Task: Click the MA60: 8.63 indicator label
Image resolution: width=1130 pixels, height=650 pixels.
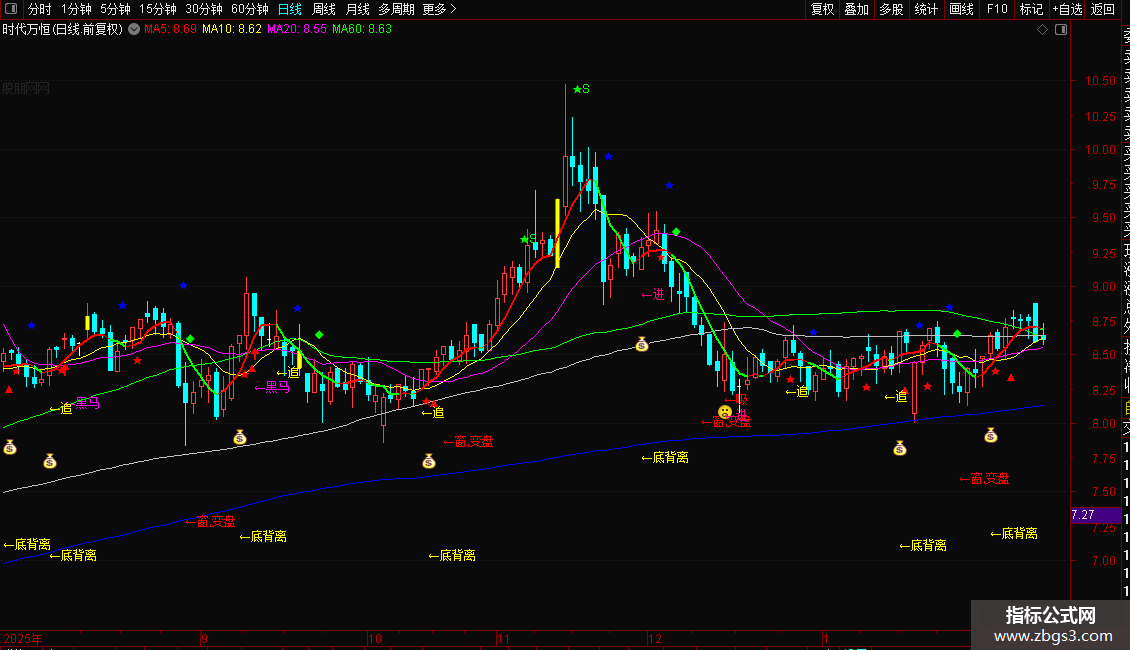Action: 362,30
